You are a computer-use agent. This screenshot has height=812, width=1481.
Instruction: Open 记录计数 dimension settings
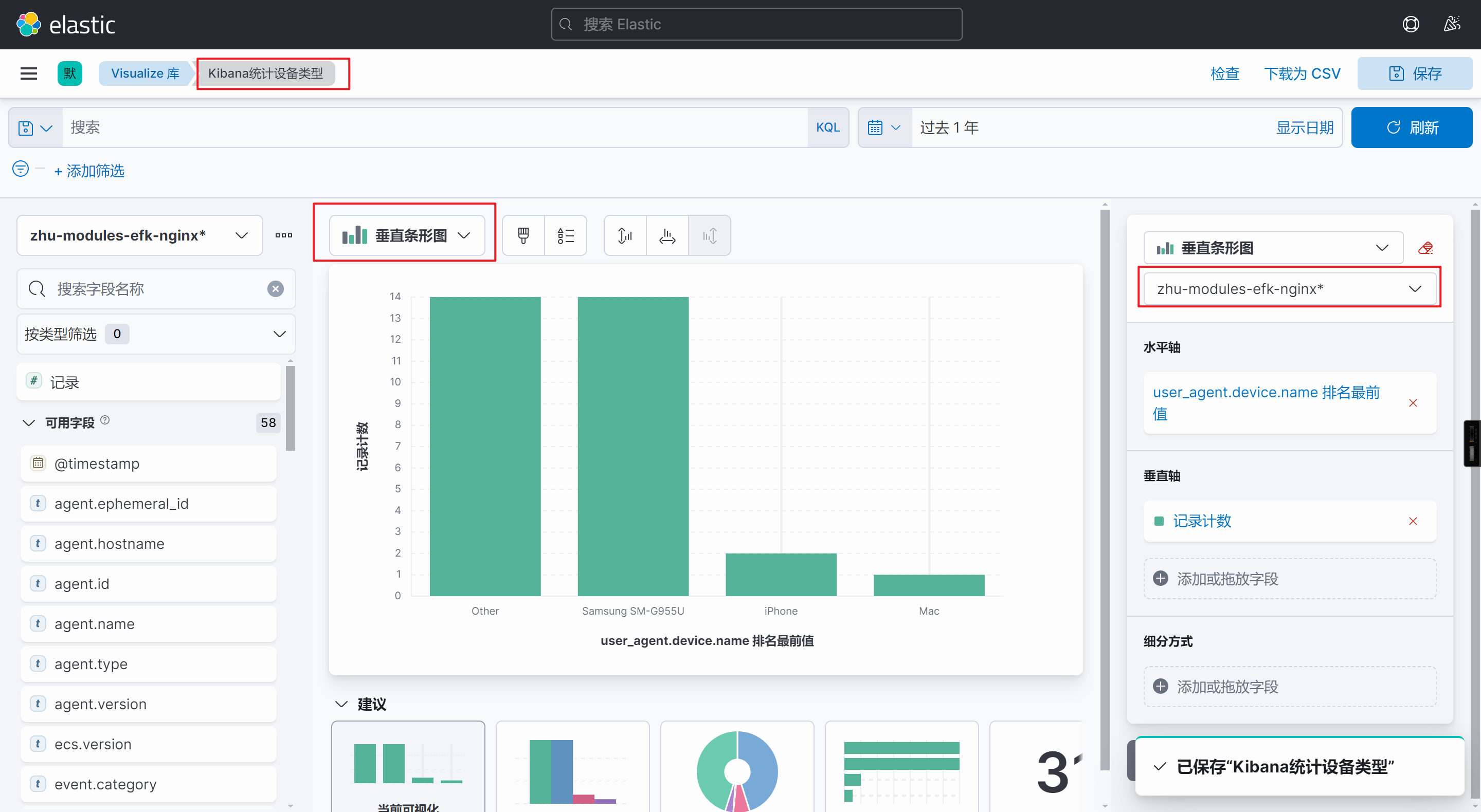click(1202, 521)
